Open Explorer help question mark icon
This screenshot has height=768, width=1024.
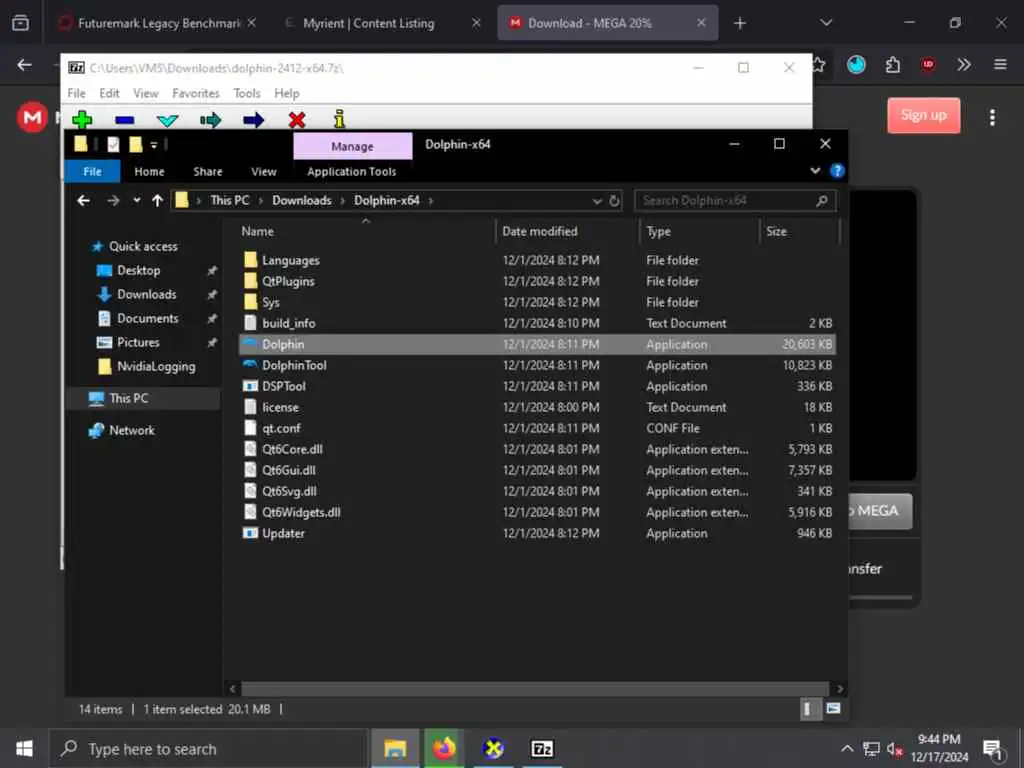(837, 171)
